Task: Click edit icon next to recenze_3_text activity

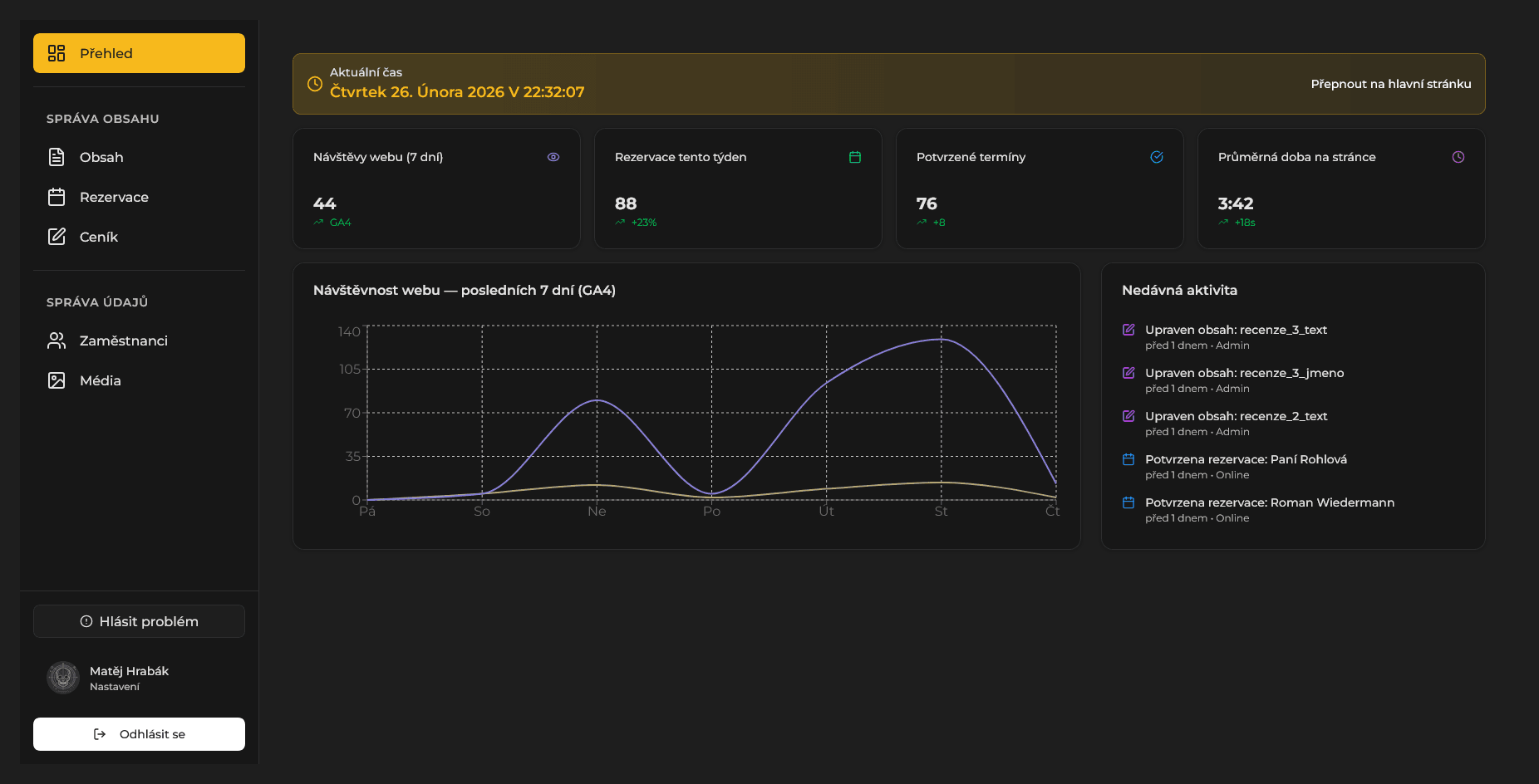Action: [x=1128, y=330]
